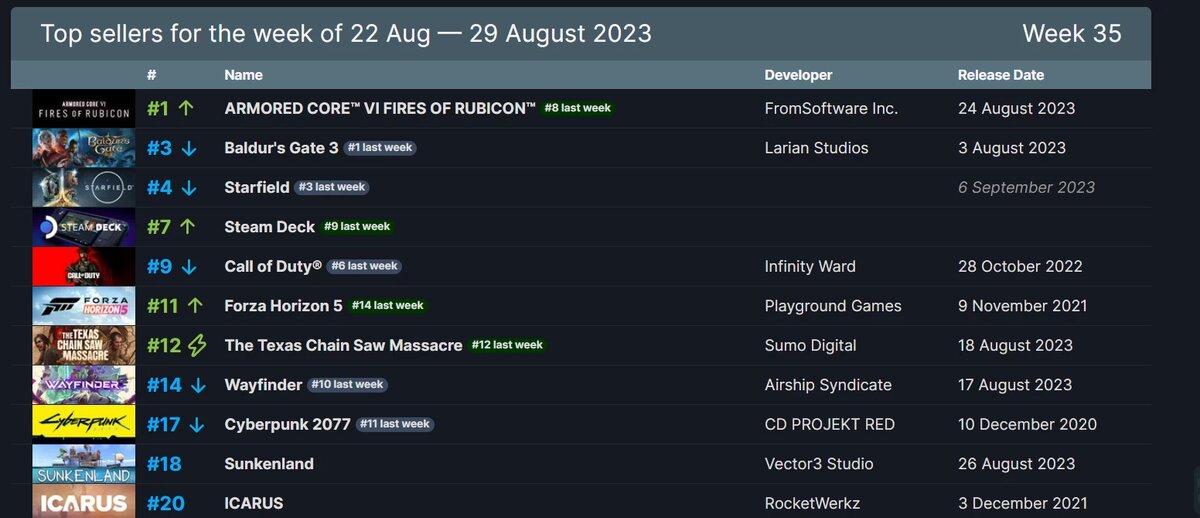Click the '#12 last week' badge
1200x518 pixels.
[x=507, y=345]
